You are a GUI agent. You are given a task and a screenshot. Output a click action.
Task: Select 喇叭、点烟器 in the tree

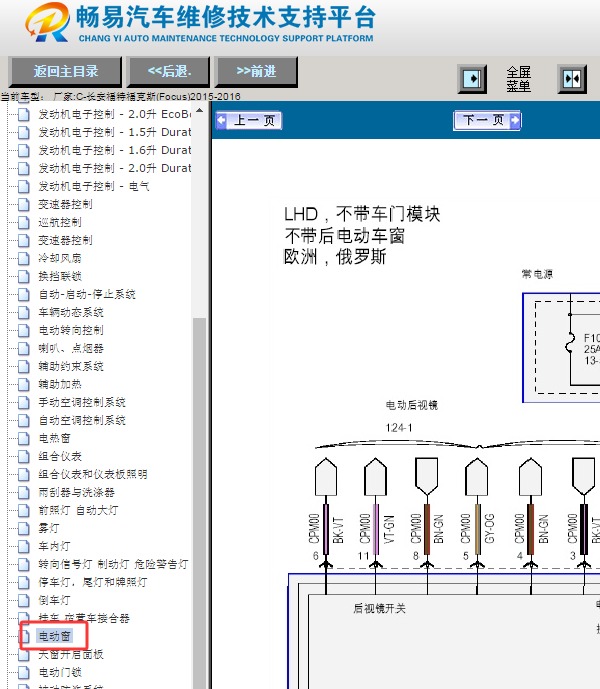point(71,348)
